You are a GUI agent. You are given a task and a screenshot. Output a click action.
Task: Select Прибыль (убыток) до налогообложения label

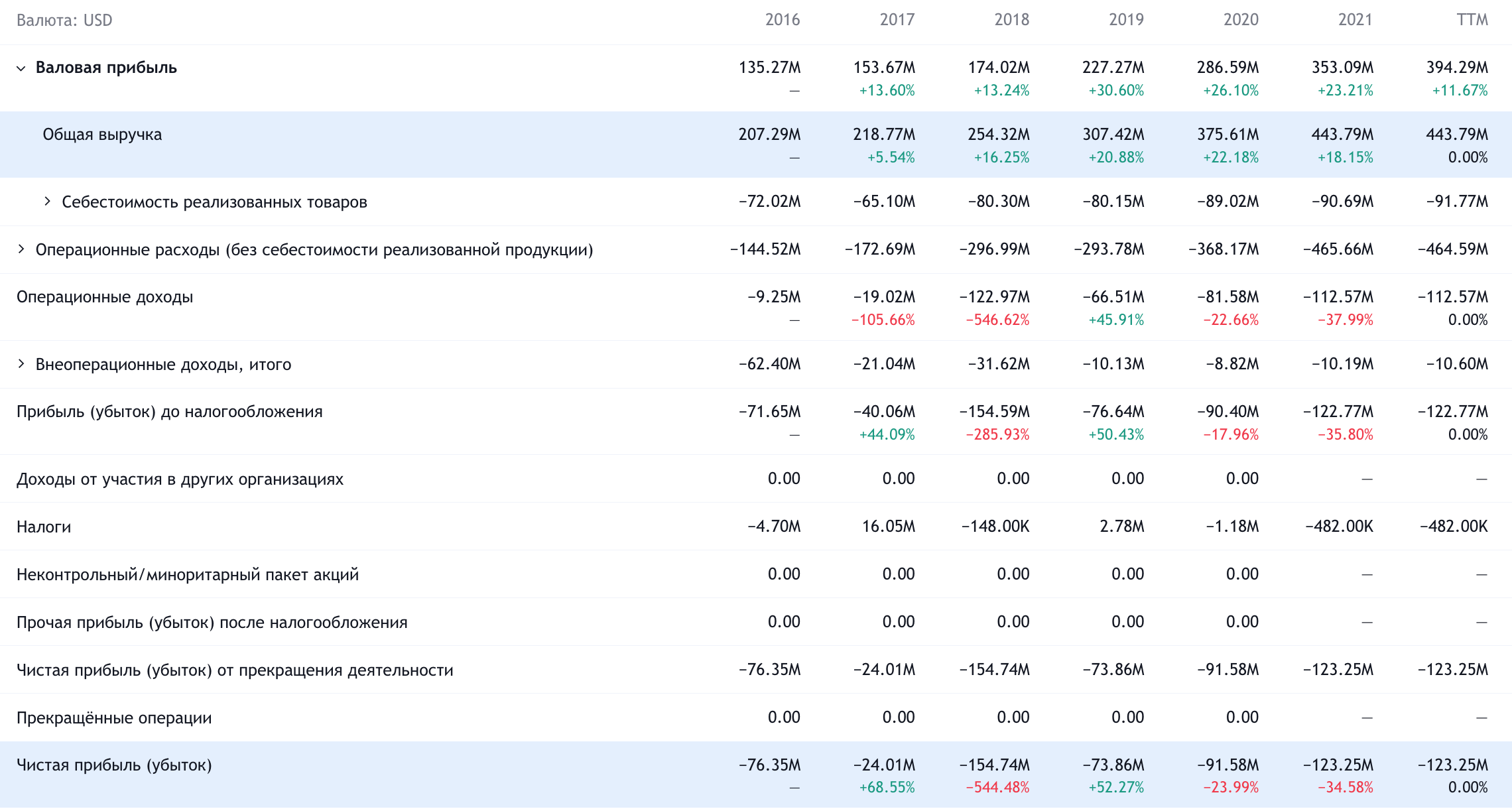(x=170, y=412)
